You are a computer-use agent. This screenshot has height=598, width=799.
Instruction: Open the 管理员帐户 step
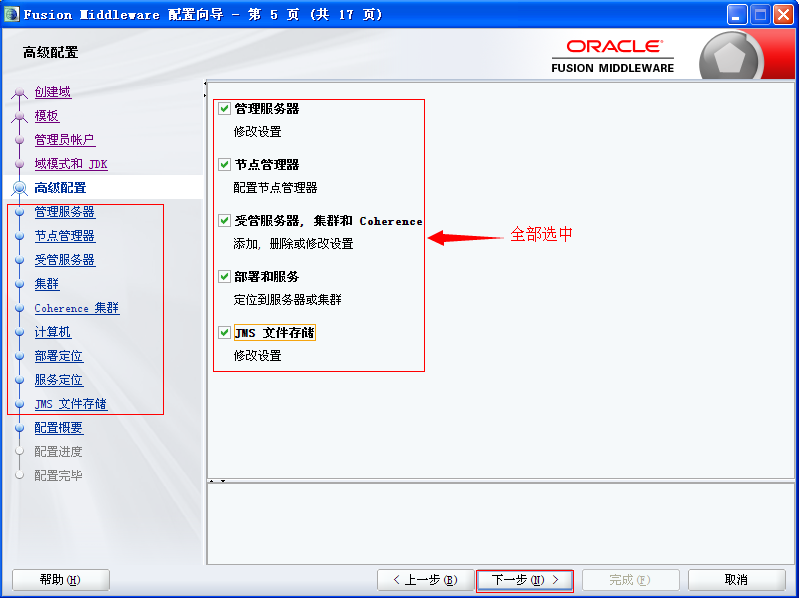click(65, 140)
